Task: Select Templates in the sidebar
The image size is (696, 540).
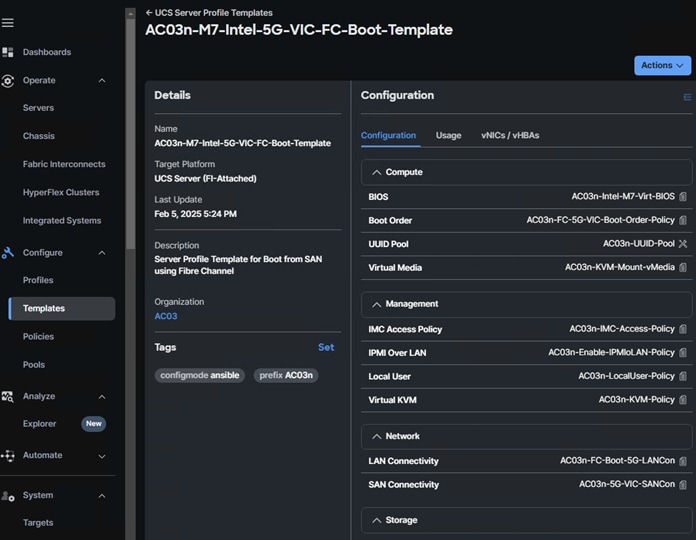Action: 62,308
